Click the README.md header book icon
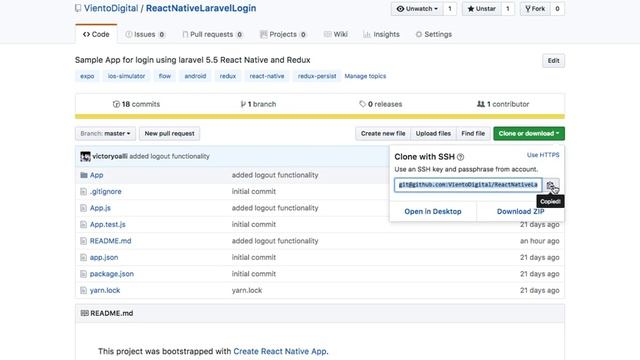Viewport: 640px width, 360px height. tap(84, 313)
